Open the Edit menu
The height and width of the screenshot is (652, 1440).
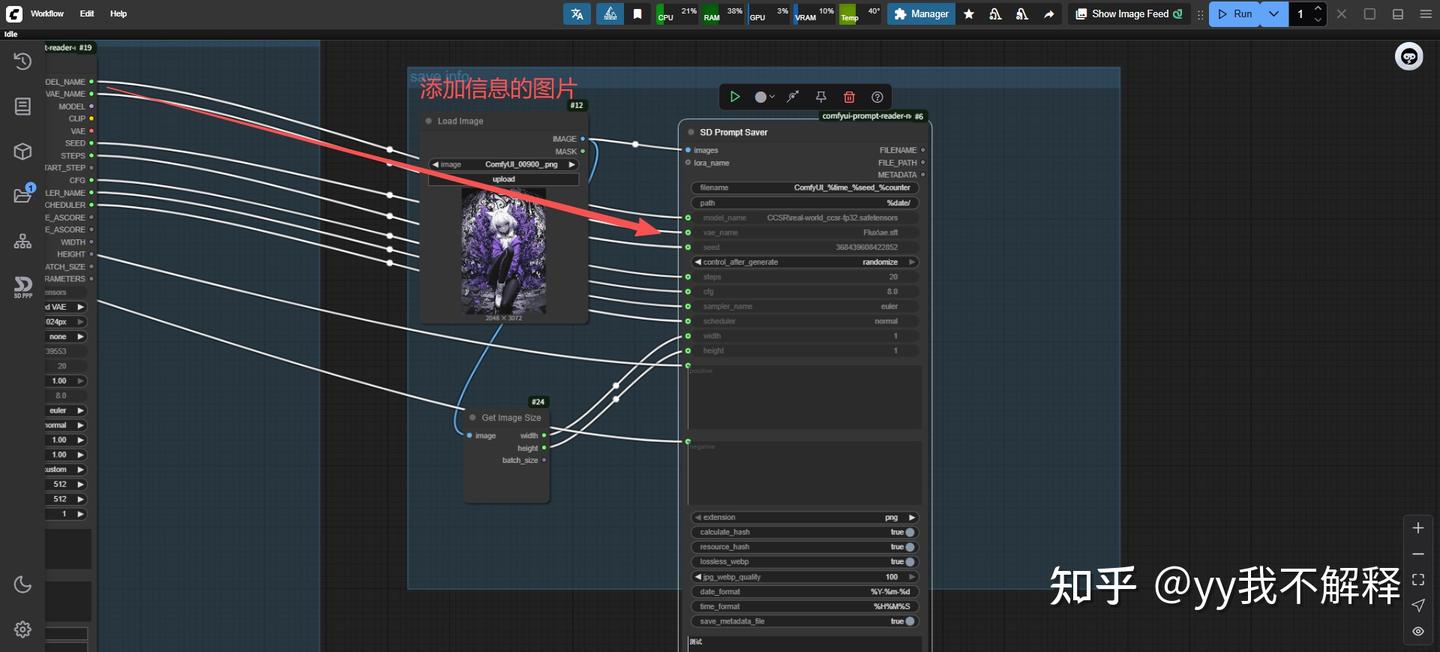pyautogui.click(x=87, y=14)
